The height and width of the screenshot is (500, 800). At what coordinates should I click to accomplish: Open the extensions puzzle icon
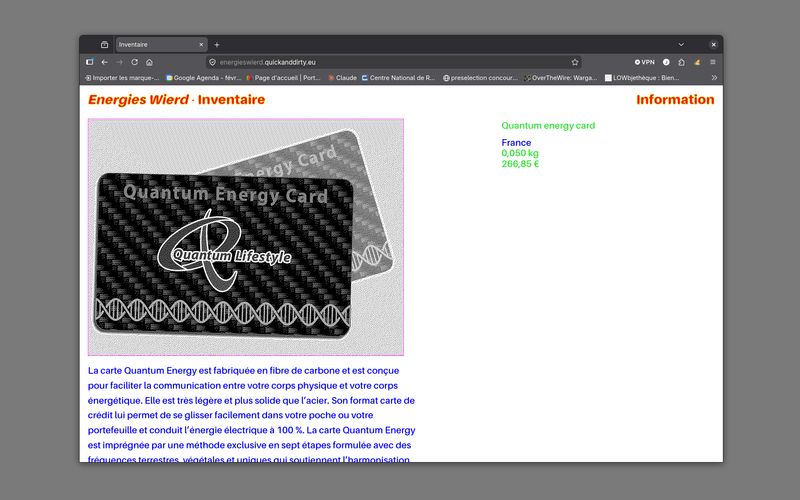click(682, 62)
